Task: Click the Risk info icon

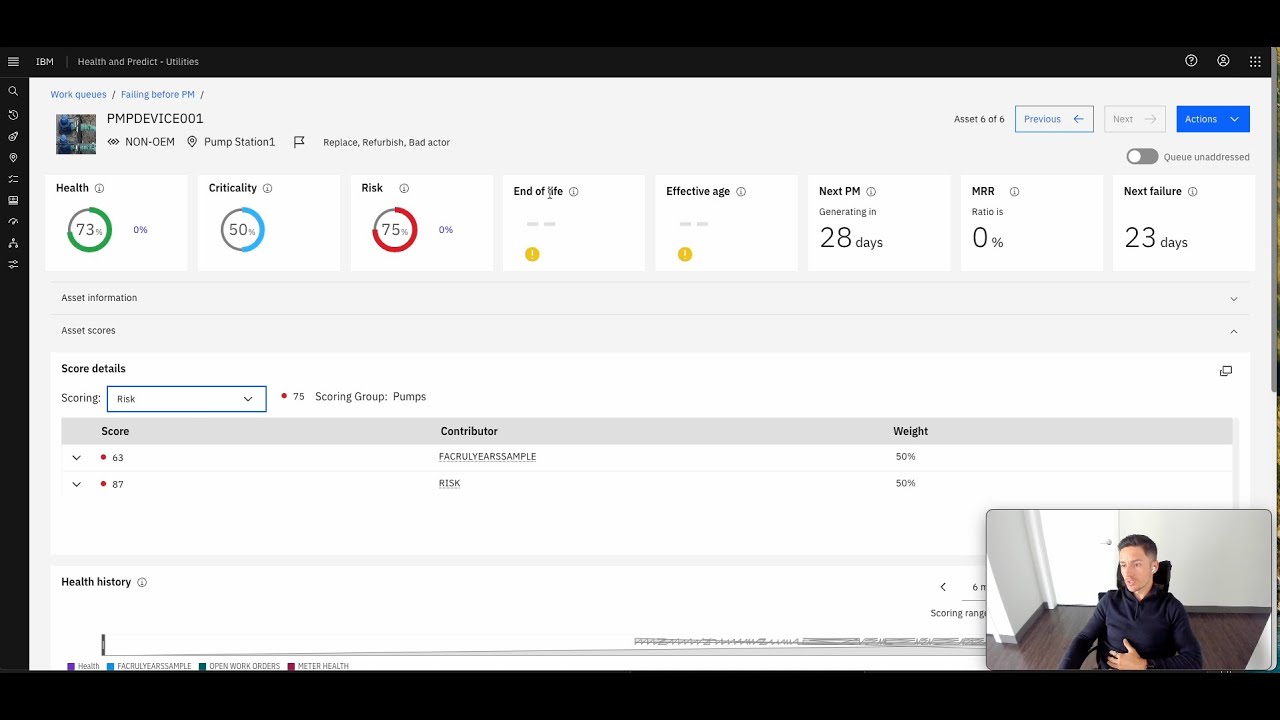Action: point(404,188)
